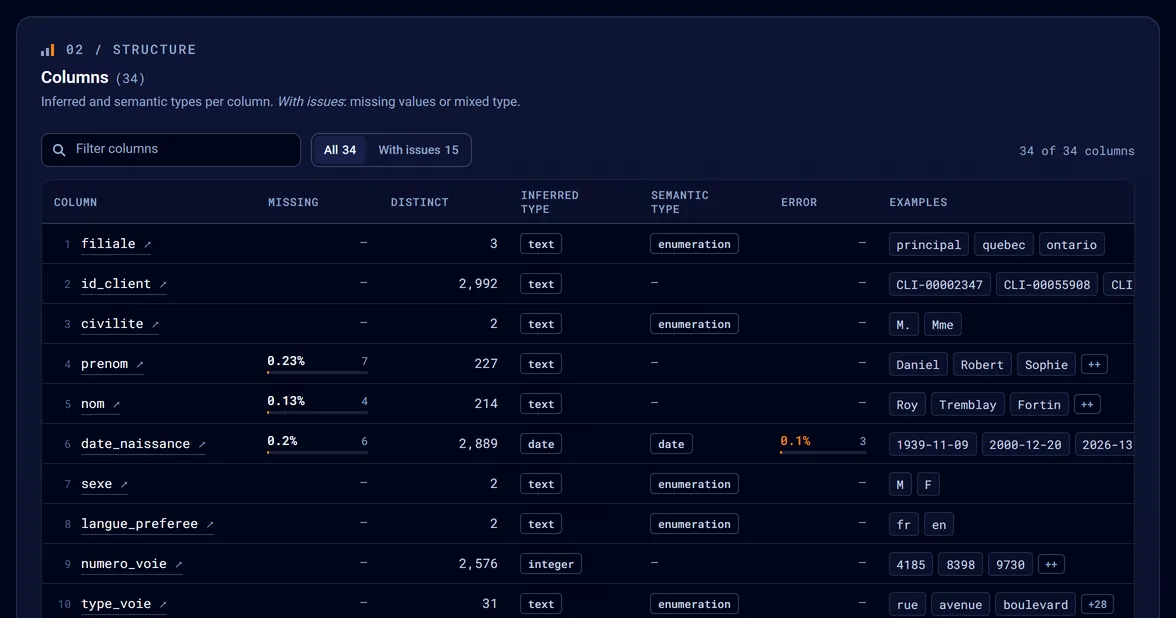
Task: Click the ERROR column header
Action: coord(799,202)
